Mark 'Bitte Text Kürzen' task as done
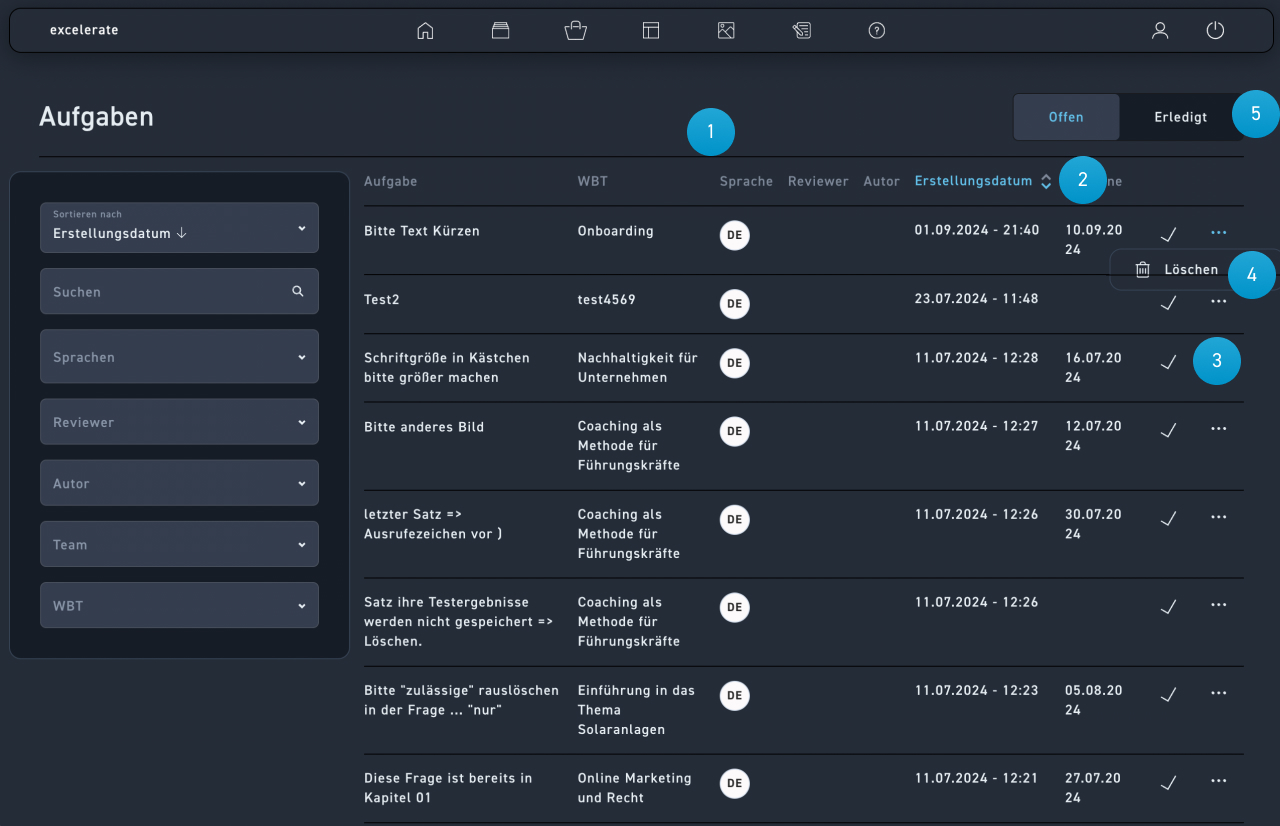The image size is (1280, 826). click(x=1167, y=234)
